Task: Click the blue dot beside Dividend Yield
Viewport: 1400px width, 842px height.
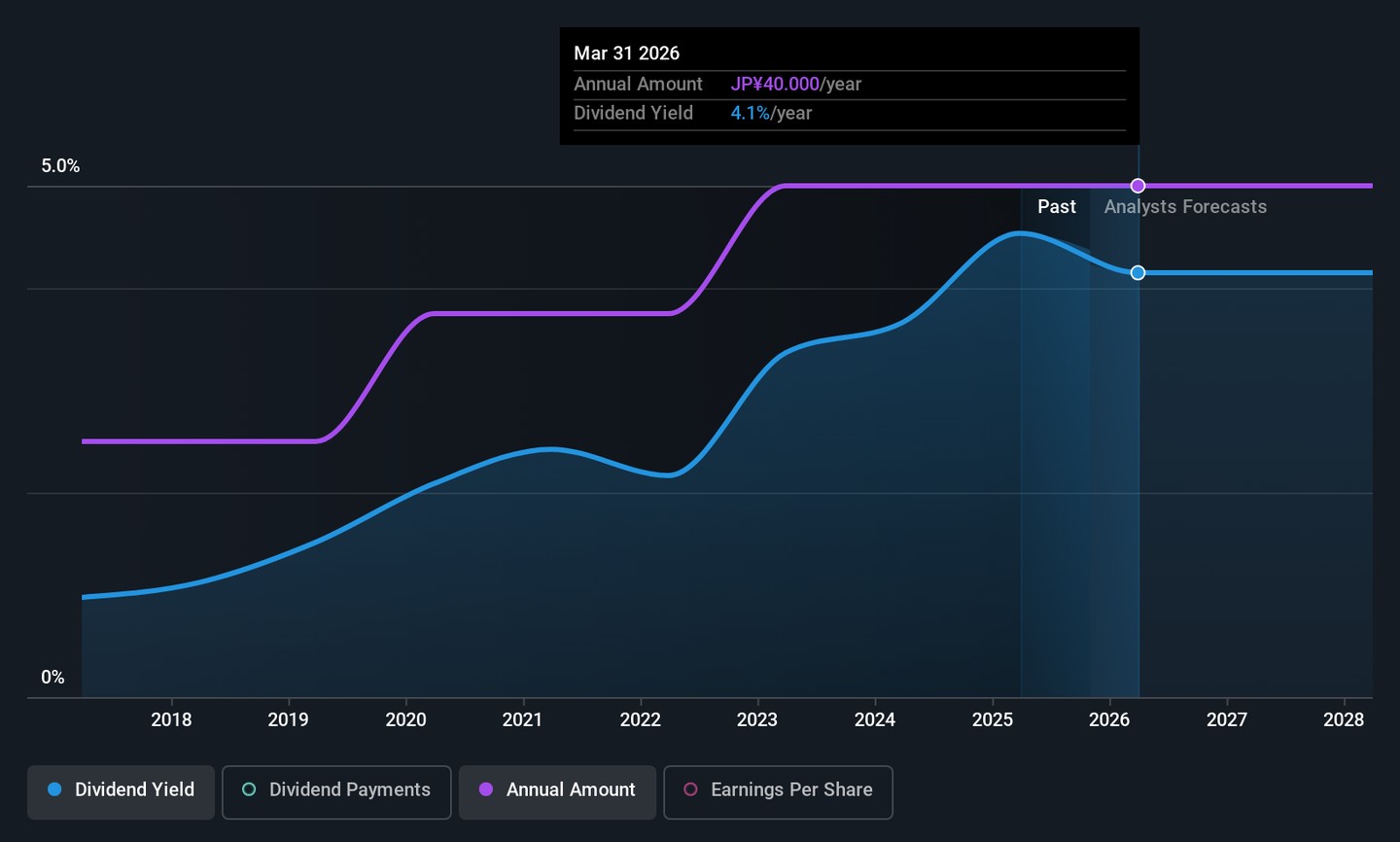Action: pyautogui.click(x=54, y=789)
